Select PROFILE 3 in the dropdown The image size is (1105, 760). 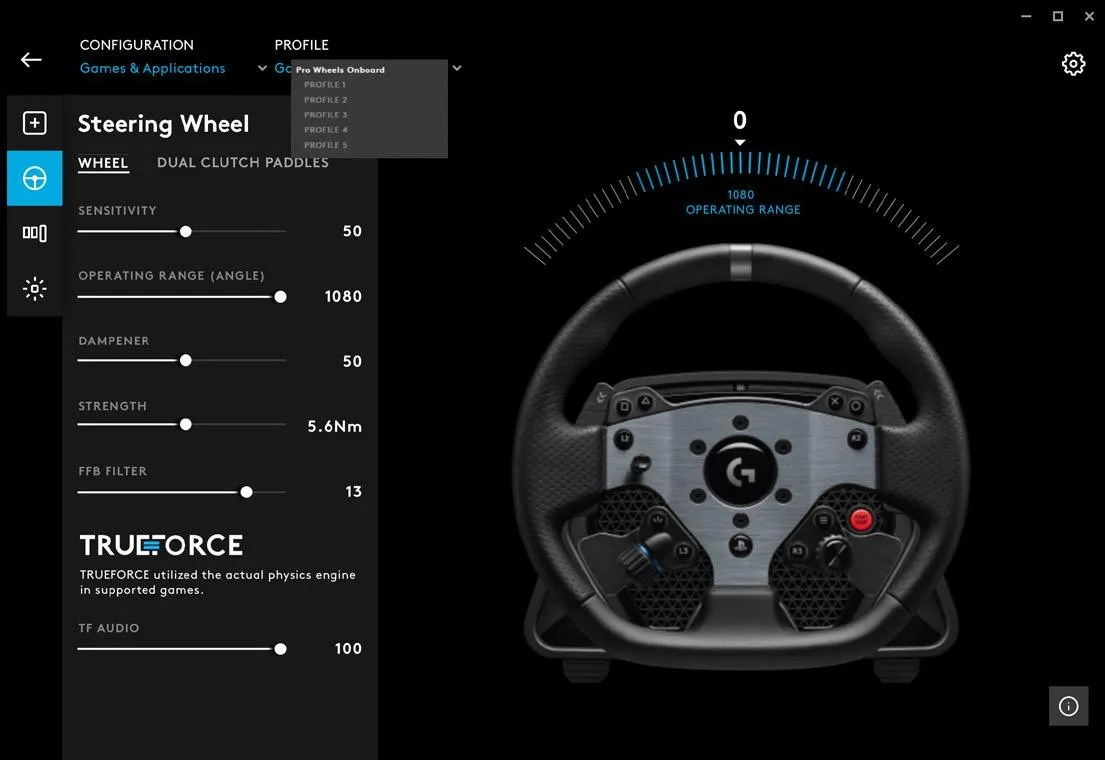326,115
